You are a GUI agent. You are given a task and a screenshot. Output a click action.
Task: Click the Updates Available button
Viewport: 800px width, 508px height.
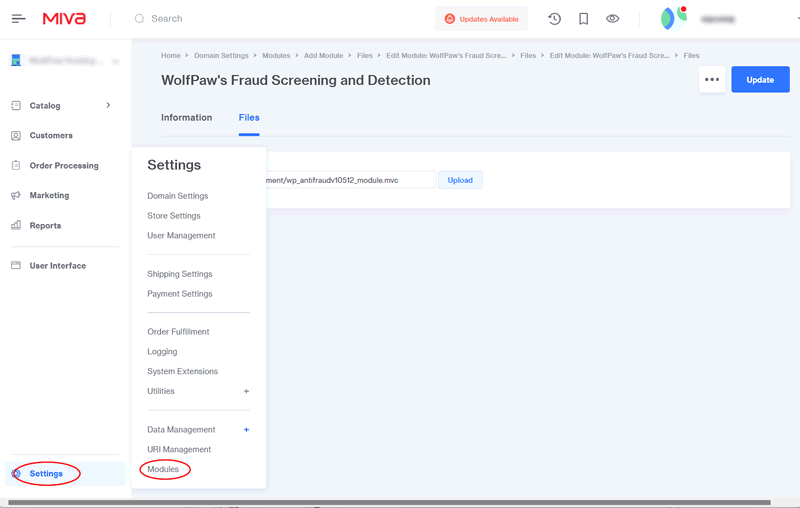(481, 19)
